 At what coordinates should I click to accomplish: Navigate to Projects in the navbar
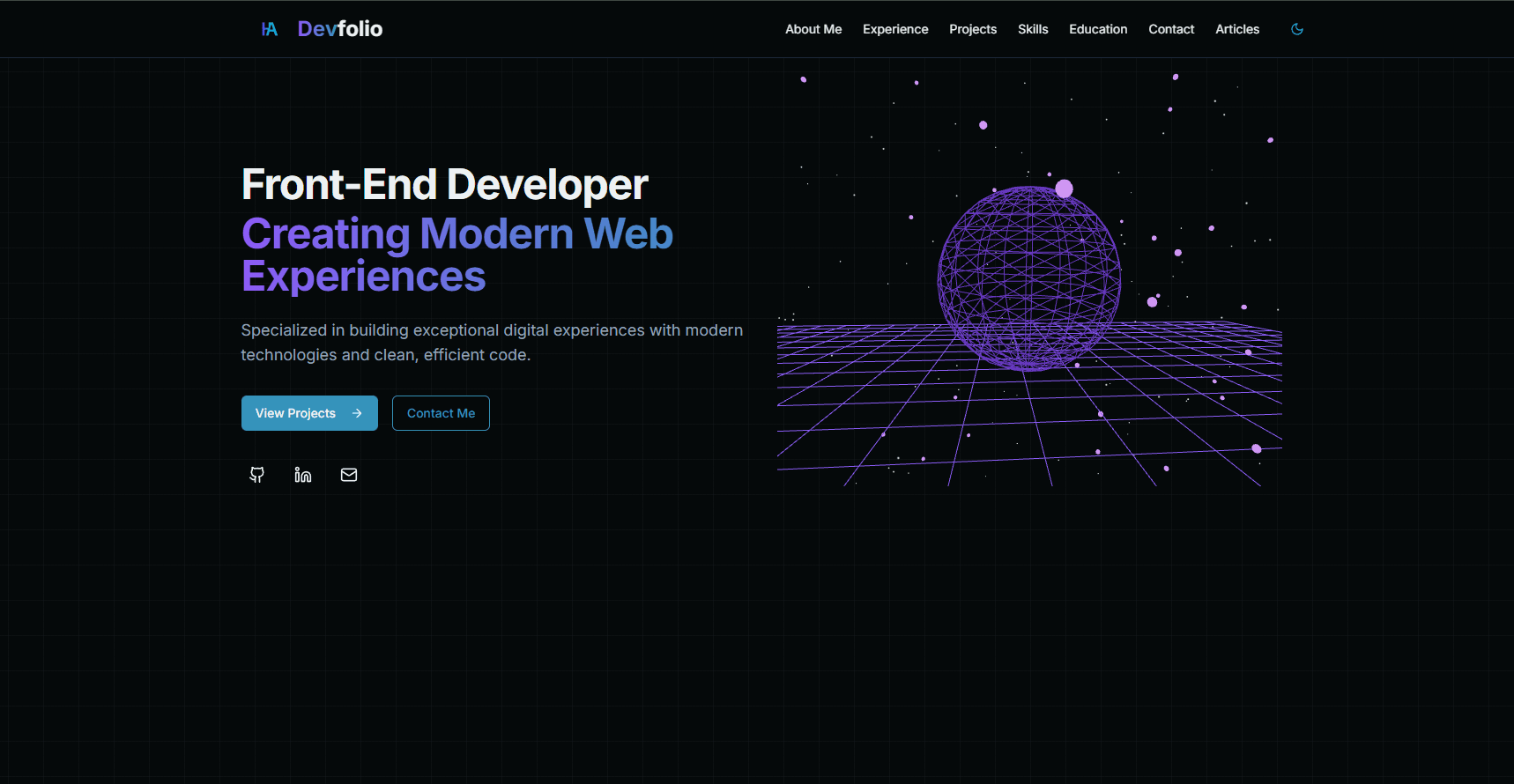[973, 29]
